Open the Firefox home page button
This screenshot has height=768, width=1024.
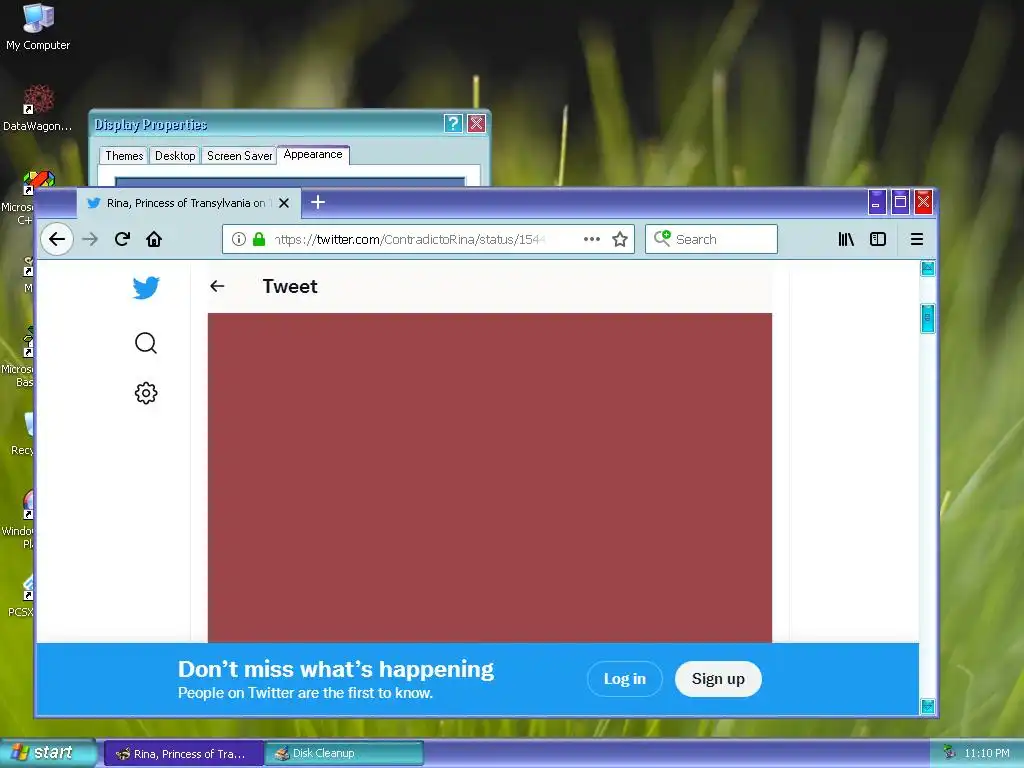click(154, 239)
